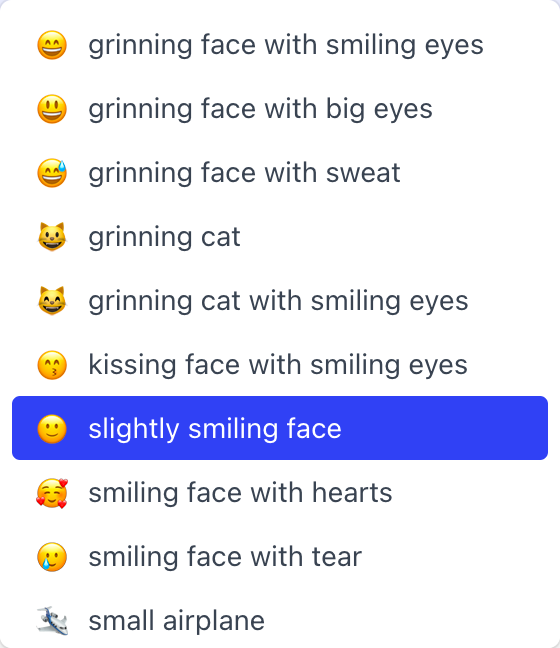Viewport: 560px width, 648px height.
Task: Choose "smiling face with tear" text
Action: click(x=225, y=557)
